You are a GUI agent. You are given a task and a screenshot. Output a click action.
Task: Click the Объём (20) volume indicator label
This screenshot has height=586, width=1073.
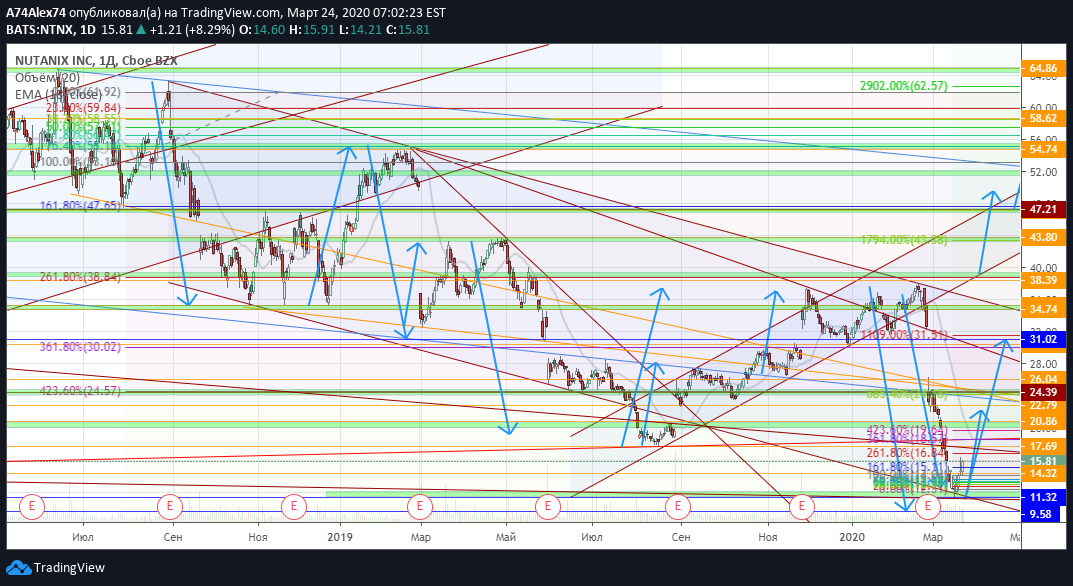click(x=47, y=77)
